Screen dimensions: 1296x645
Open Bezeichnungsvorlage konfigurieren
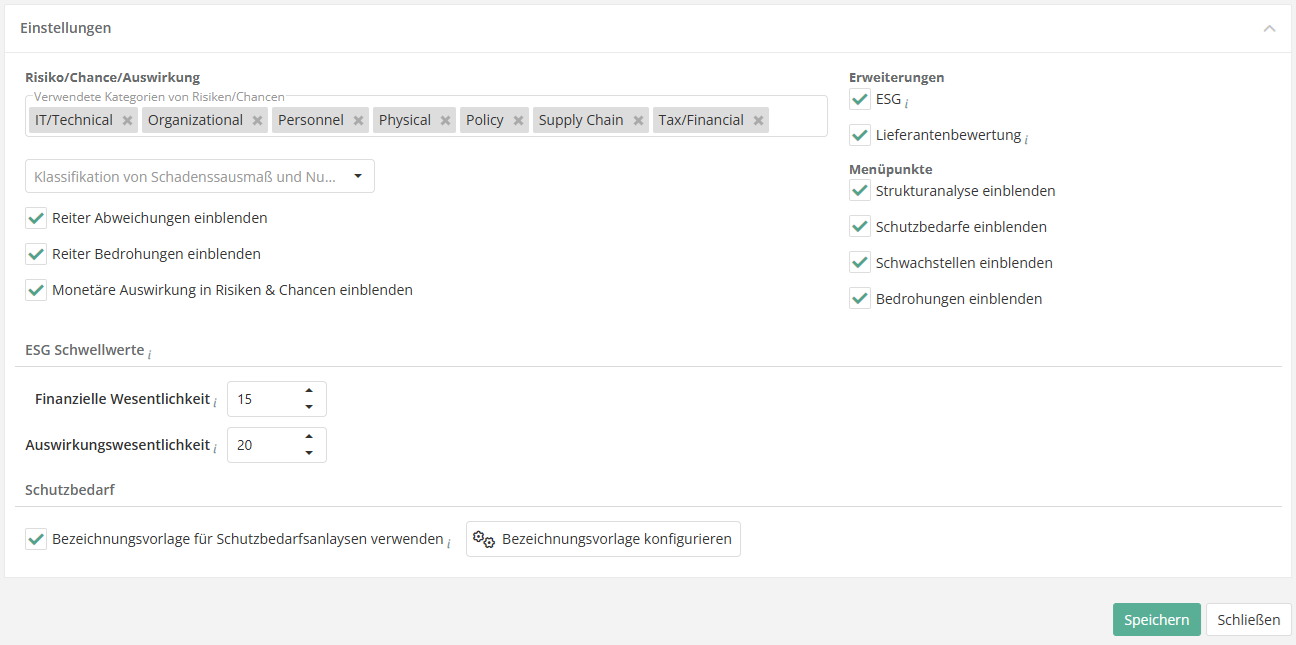click(603, 539)
